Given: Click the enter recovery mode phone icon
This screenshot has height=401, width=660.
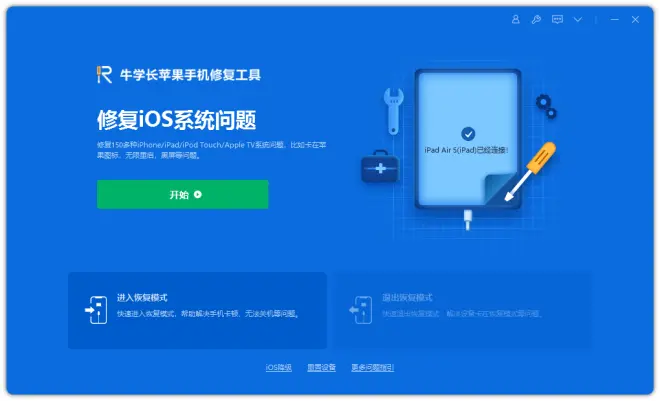Looking at the screenshot, I should click(x=96, y=310).
